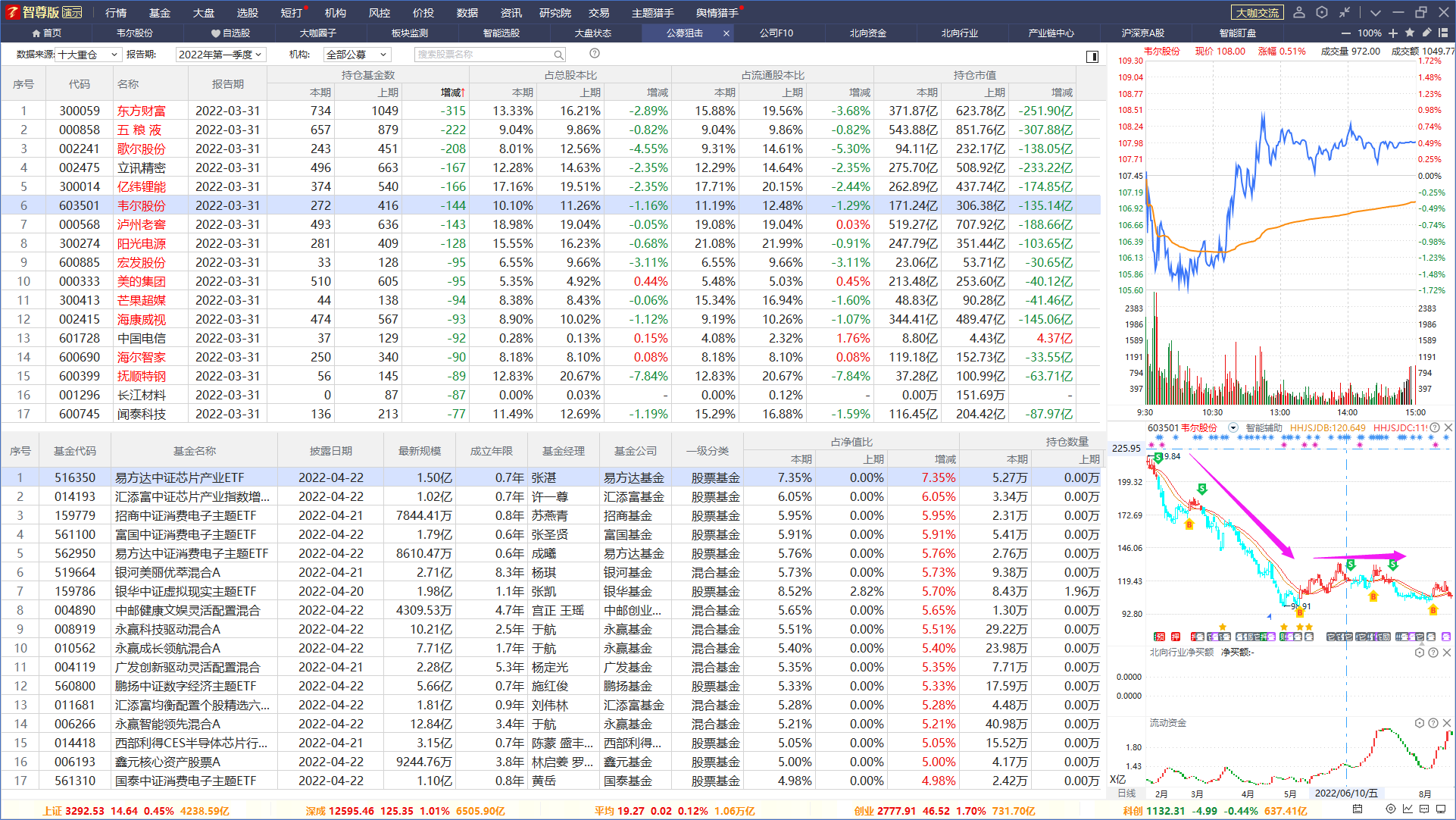Click the monitor screen icon in the status bar
The width and height of the screenshot is (1456, 820).
[1441, 809]
